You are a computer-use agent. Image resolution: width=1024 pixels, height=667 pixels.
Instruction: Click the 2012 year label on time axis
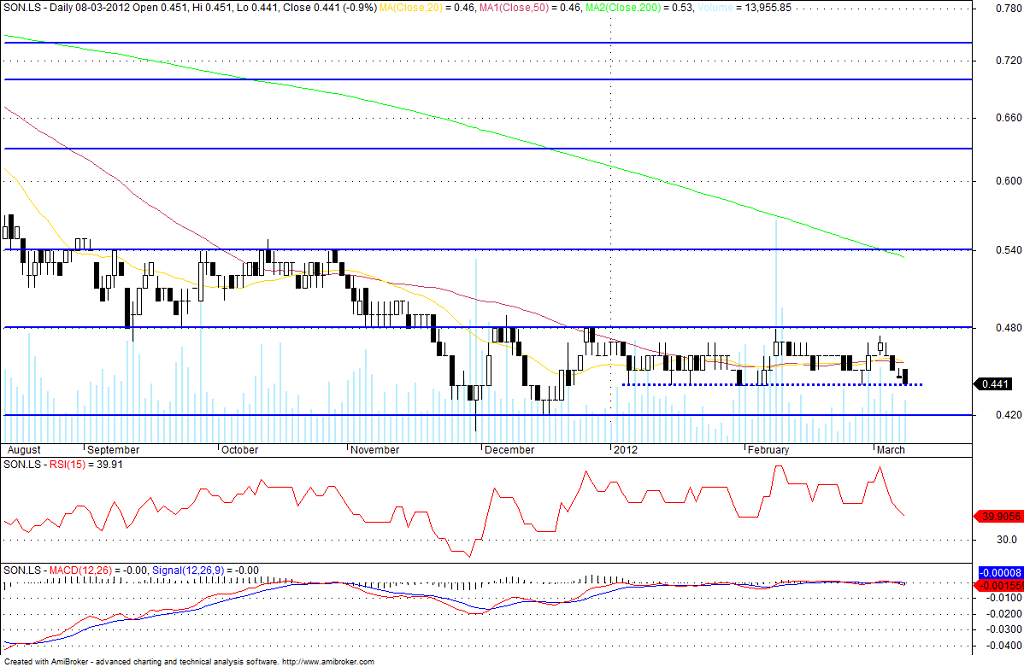625,450
